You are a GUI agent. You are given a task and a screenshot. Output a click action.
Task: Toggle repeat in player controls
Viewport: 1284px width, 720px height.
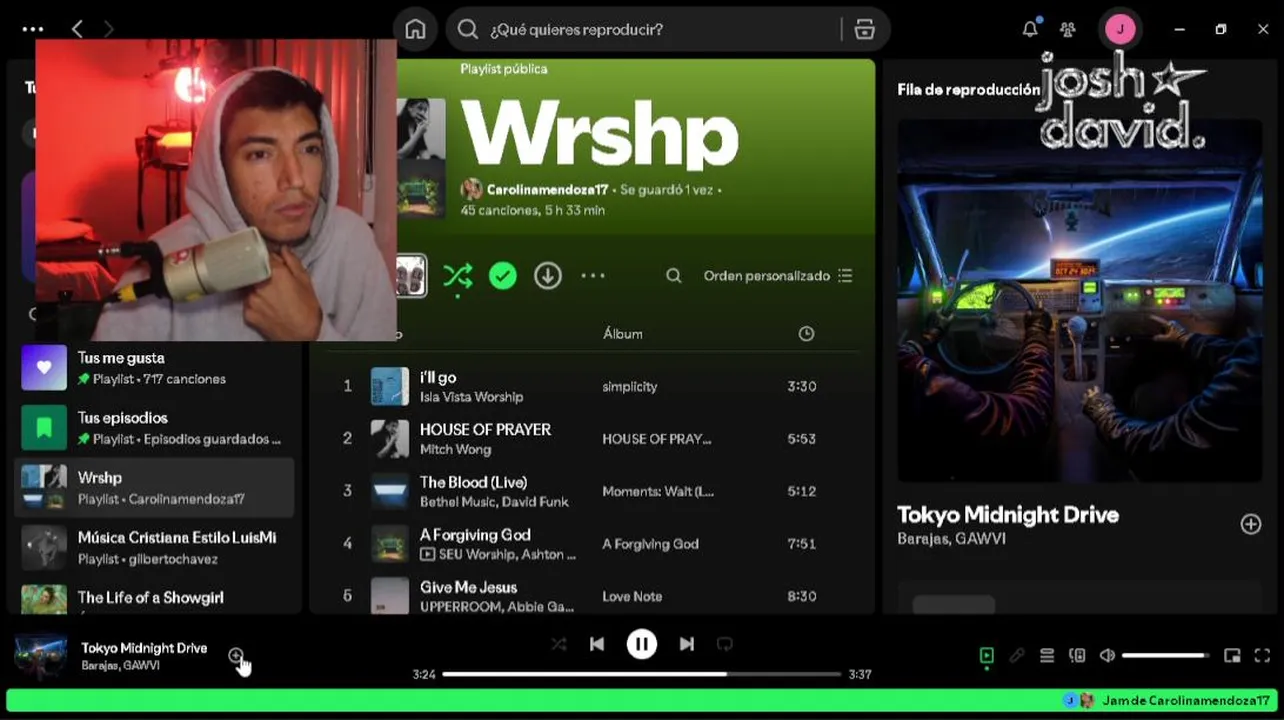[725, 644]
